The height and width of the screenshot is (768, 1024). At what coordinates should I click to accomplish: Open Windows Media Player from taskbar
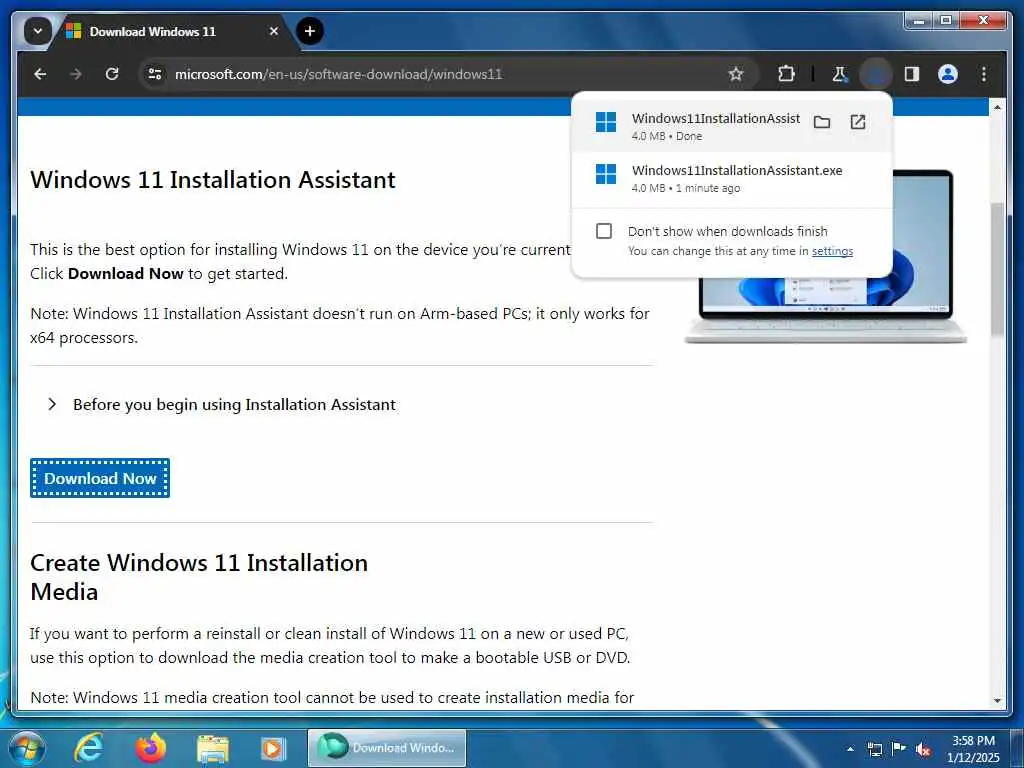tap(273, 748)
